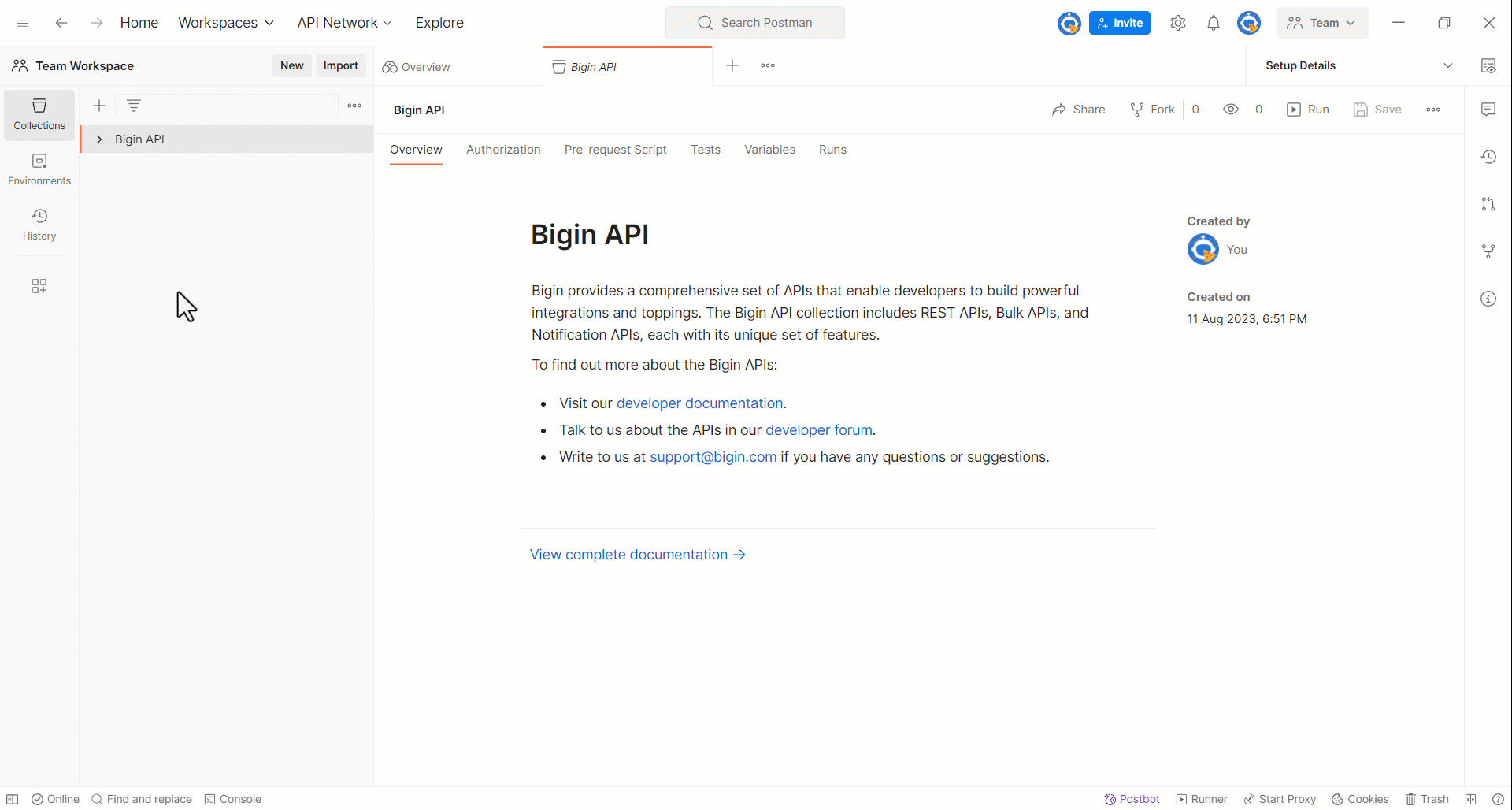Open the History panel
This screenshot has height=810, width=1512.
click(x=39, y=223)
